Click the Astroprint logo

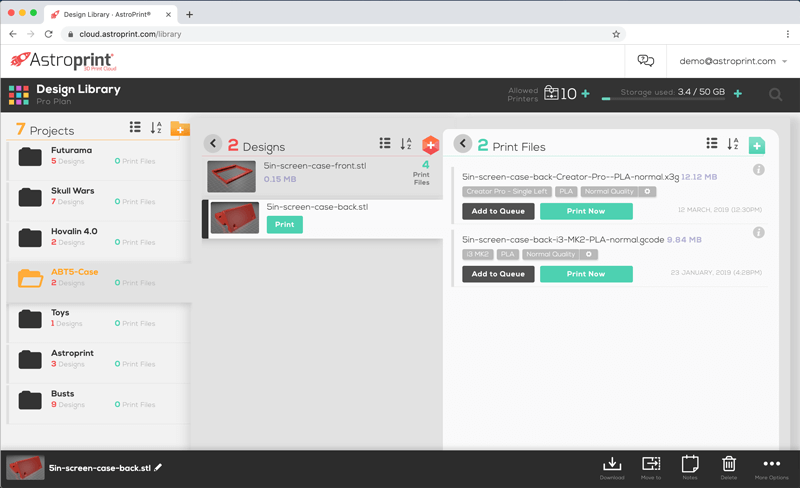point(63,61)
